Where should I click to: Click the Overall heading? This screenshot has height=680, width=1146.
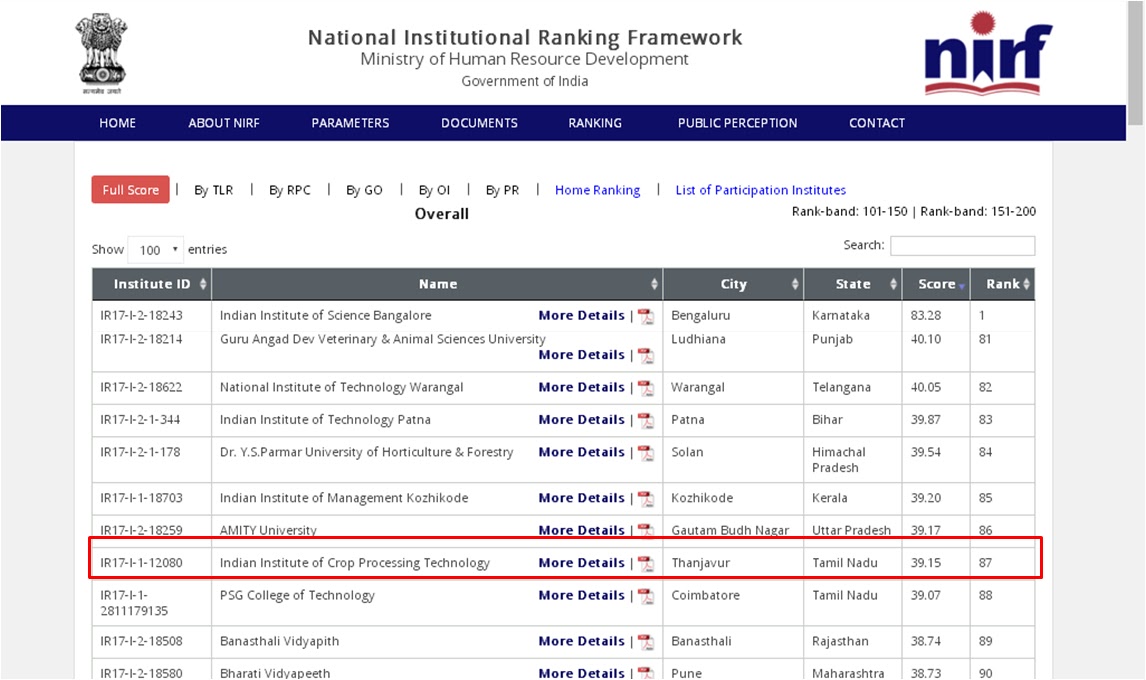point(441,214)
